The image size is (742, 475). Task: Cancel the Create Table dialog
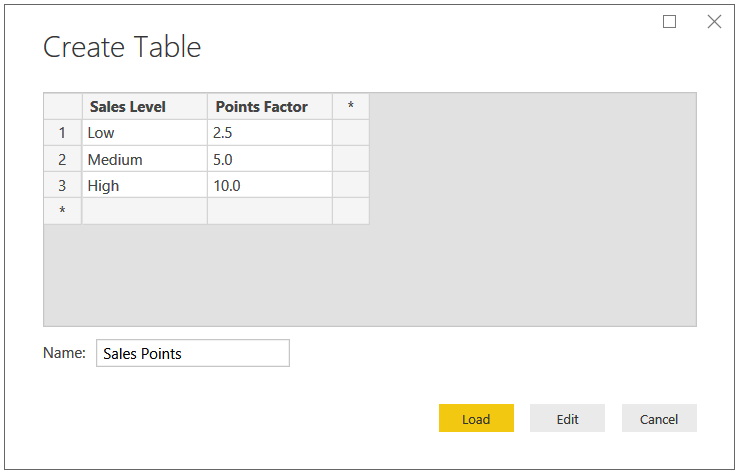pyautogui.click(x=659, y=418)
